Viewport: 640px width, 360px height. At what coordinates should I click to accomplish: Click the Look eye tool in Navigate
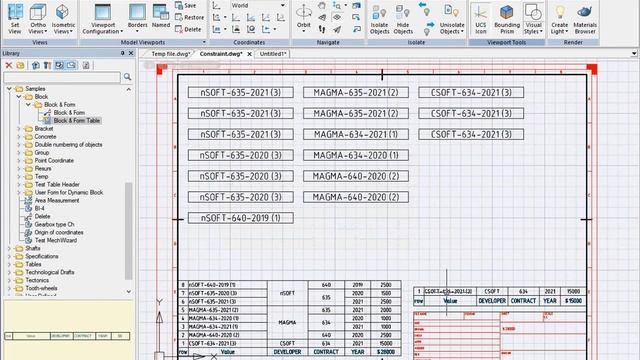(337, 17)
